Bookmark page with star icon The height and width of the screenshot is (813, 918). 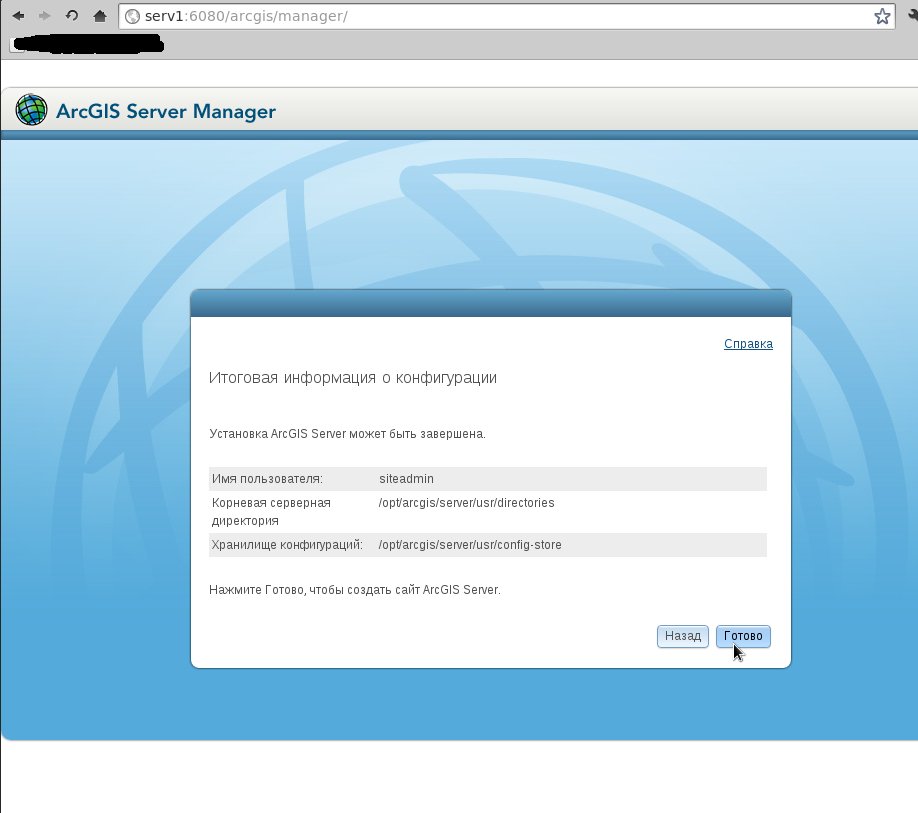pyautogui.click(x=882, y=16)
